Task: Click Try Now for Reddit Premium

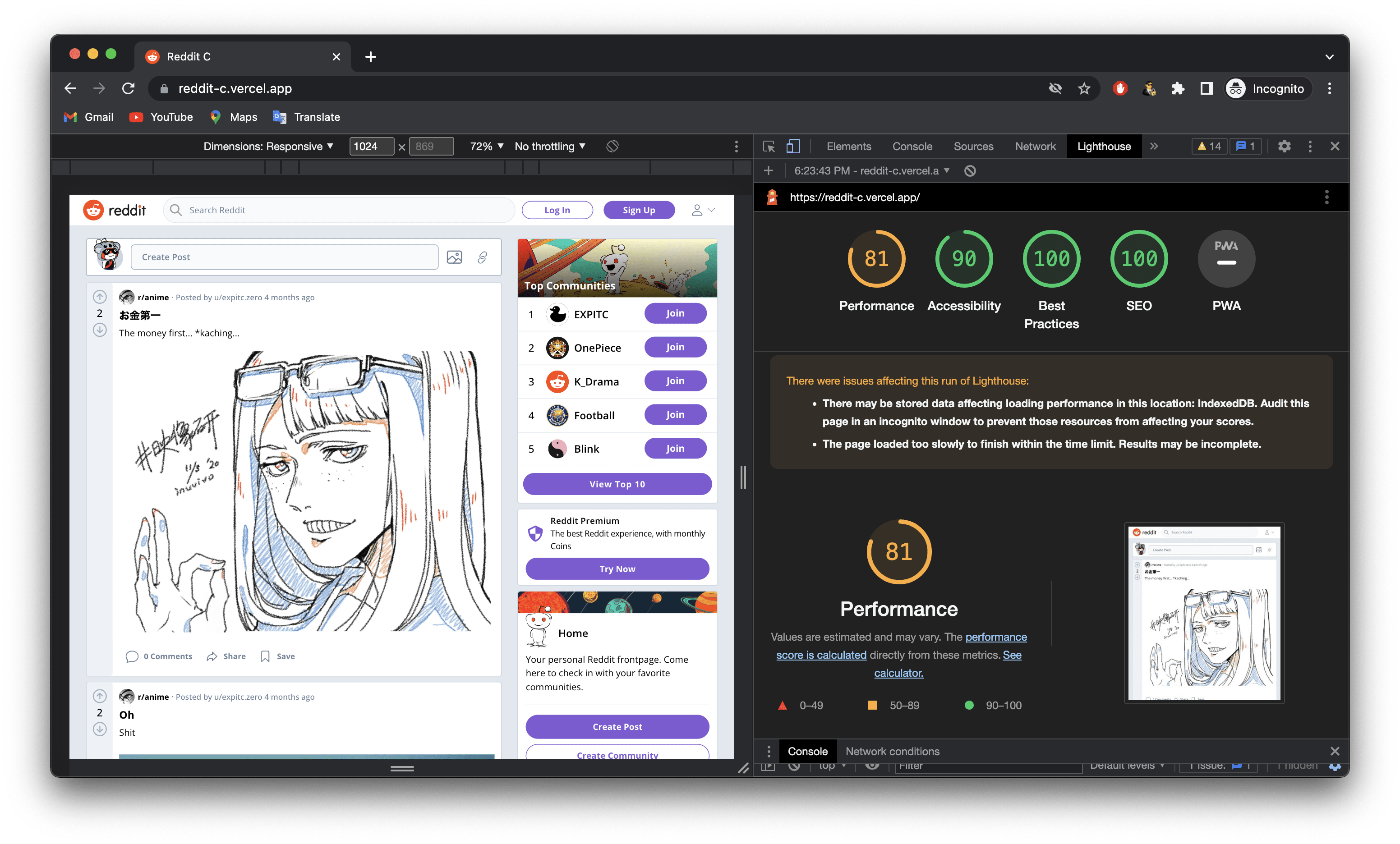Action: point(617,569)
